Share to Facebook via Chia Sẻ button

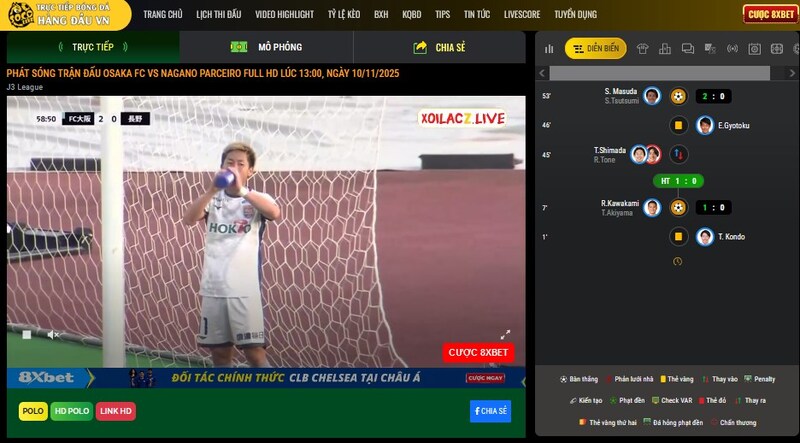pos(490,411)
